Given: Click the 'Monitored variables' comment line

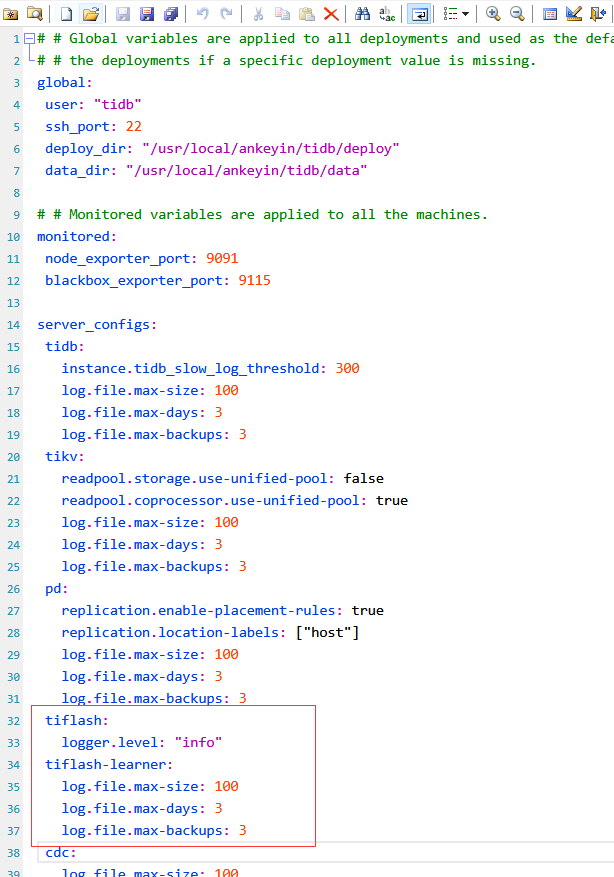Looking at the screenshot, I should [x=262, y=215].
